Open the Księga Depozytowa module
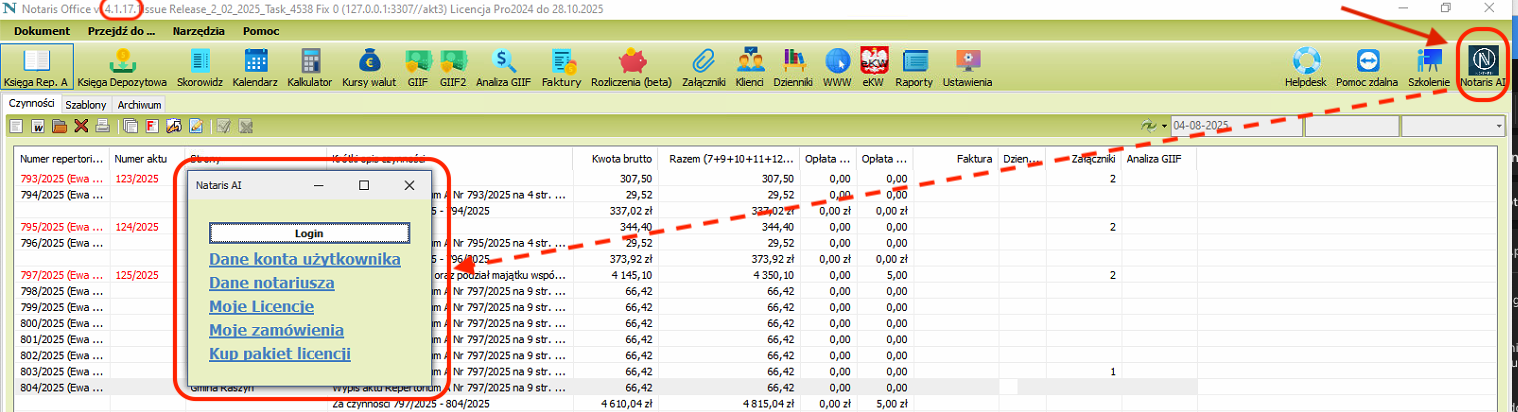Image resolution: width=1518 pixels, height=412 pixels. pyautogui.click(x=123, y=66)
